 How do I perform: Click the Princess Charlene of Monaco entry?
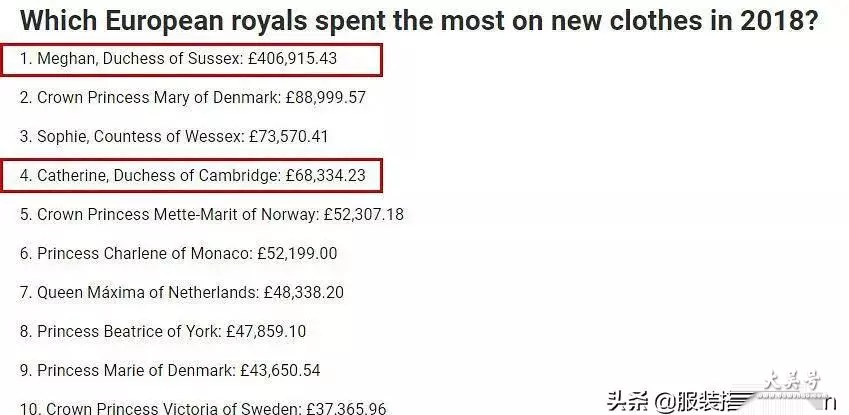click(x=178, y=254)
